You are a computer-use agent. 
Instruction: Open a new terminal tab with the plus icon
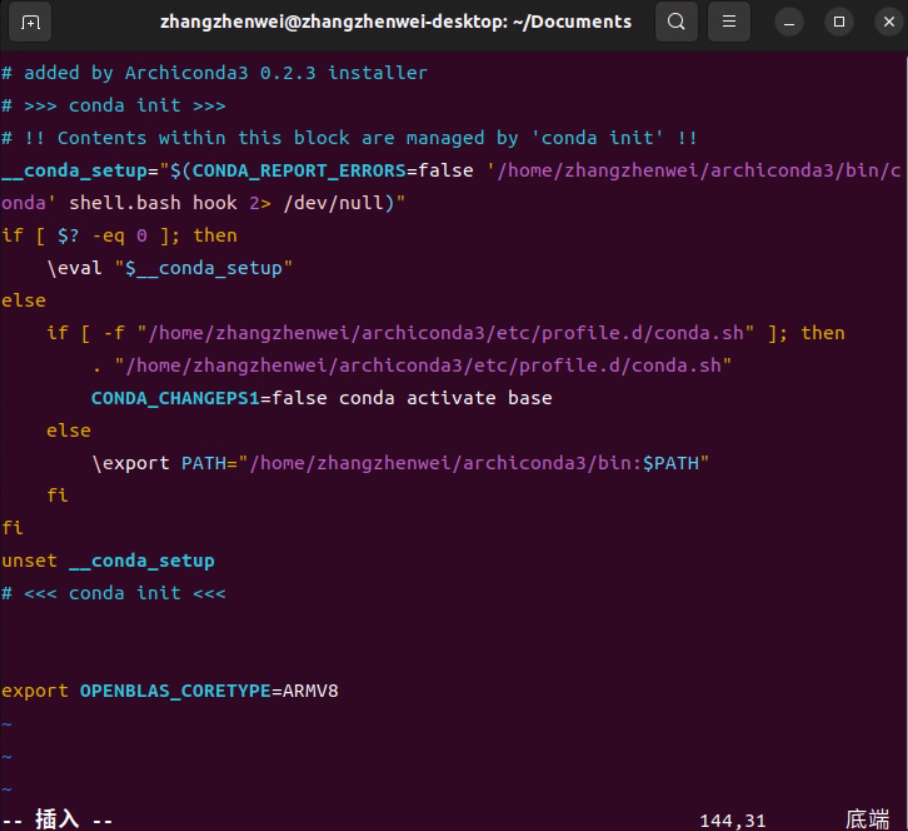29,22
